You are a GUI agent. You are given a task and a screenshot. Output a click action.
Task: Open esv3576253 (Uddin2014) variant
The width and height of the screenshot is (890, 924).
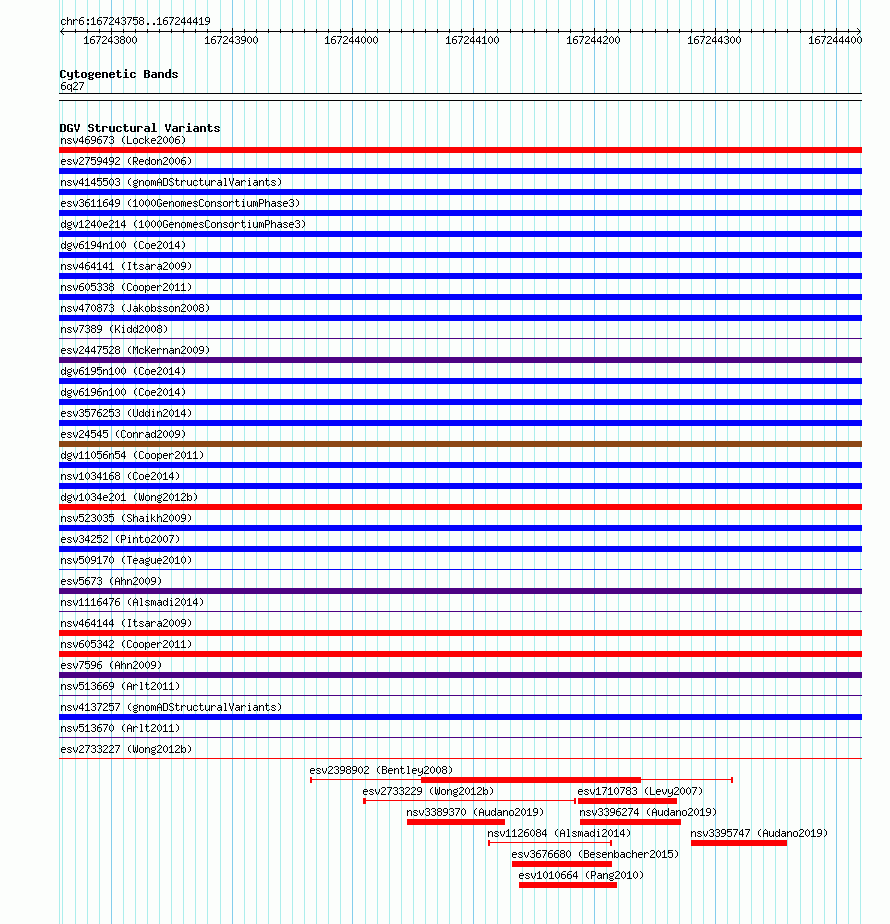click(x=126, y=413)
